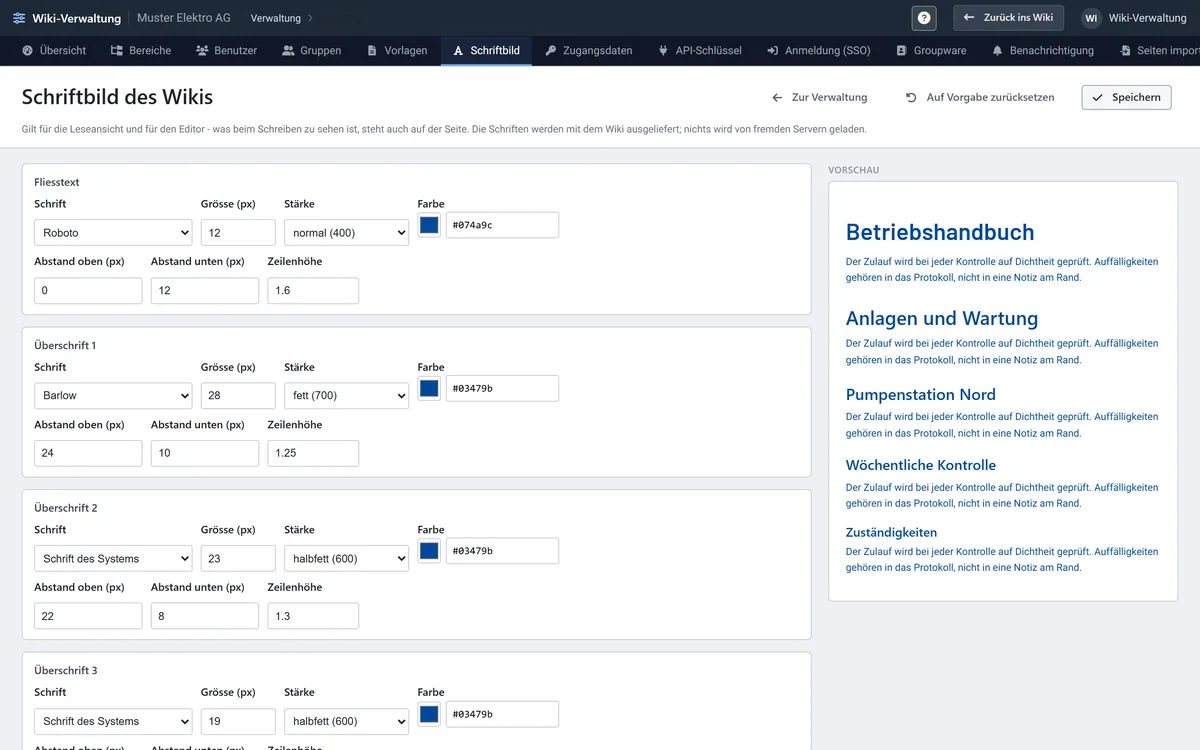Open Überschrift 3 Stärke dropdown halbfett (600)

pyautogui.click(x=346, y=721)
